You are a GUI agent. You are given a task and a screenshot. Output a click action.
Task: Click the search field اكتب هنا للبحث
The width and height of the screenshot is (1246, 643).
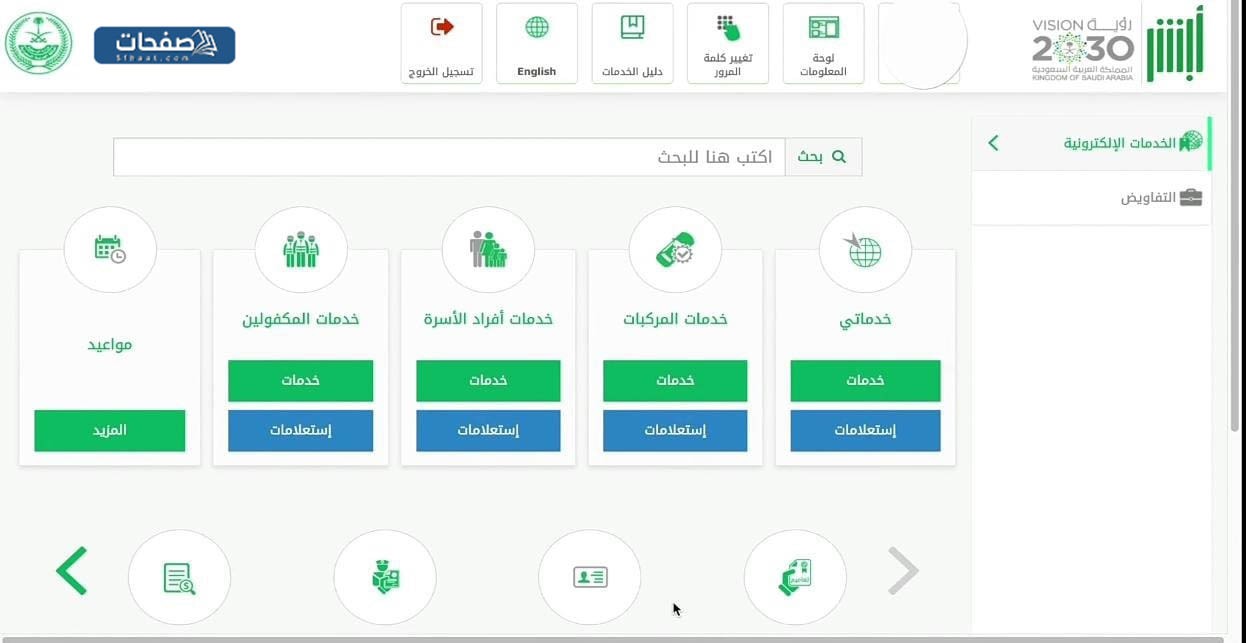[450, 157]
